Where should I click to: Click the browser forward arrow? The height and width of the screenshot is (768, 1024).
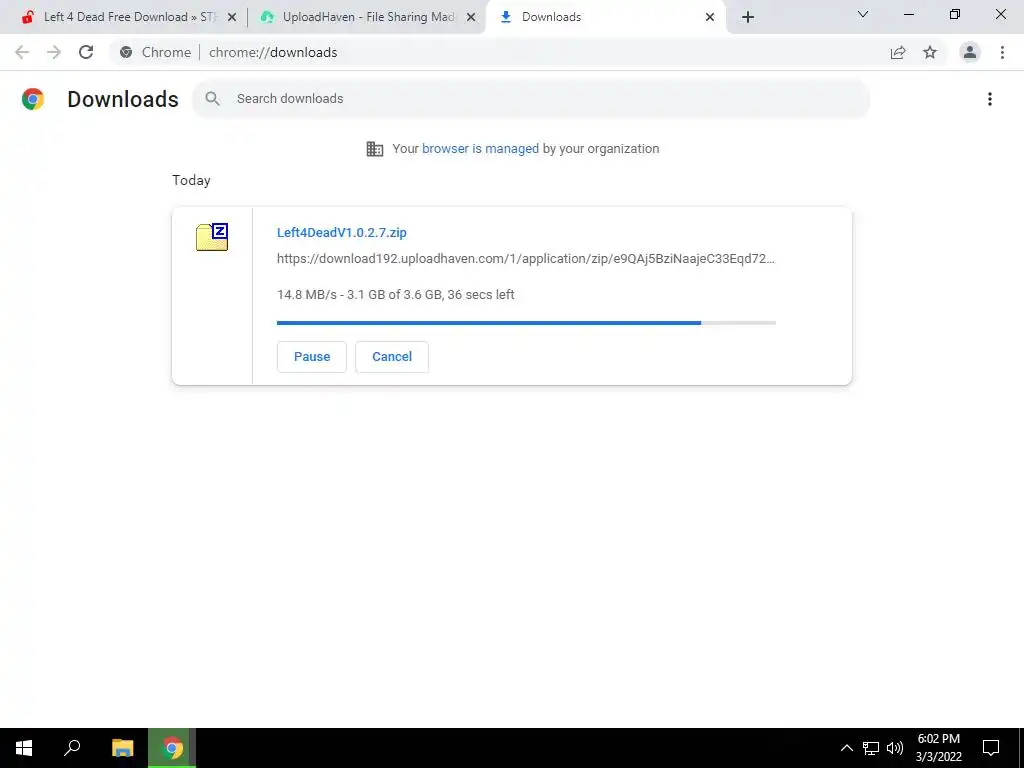(x=54, y=52)
